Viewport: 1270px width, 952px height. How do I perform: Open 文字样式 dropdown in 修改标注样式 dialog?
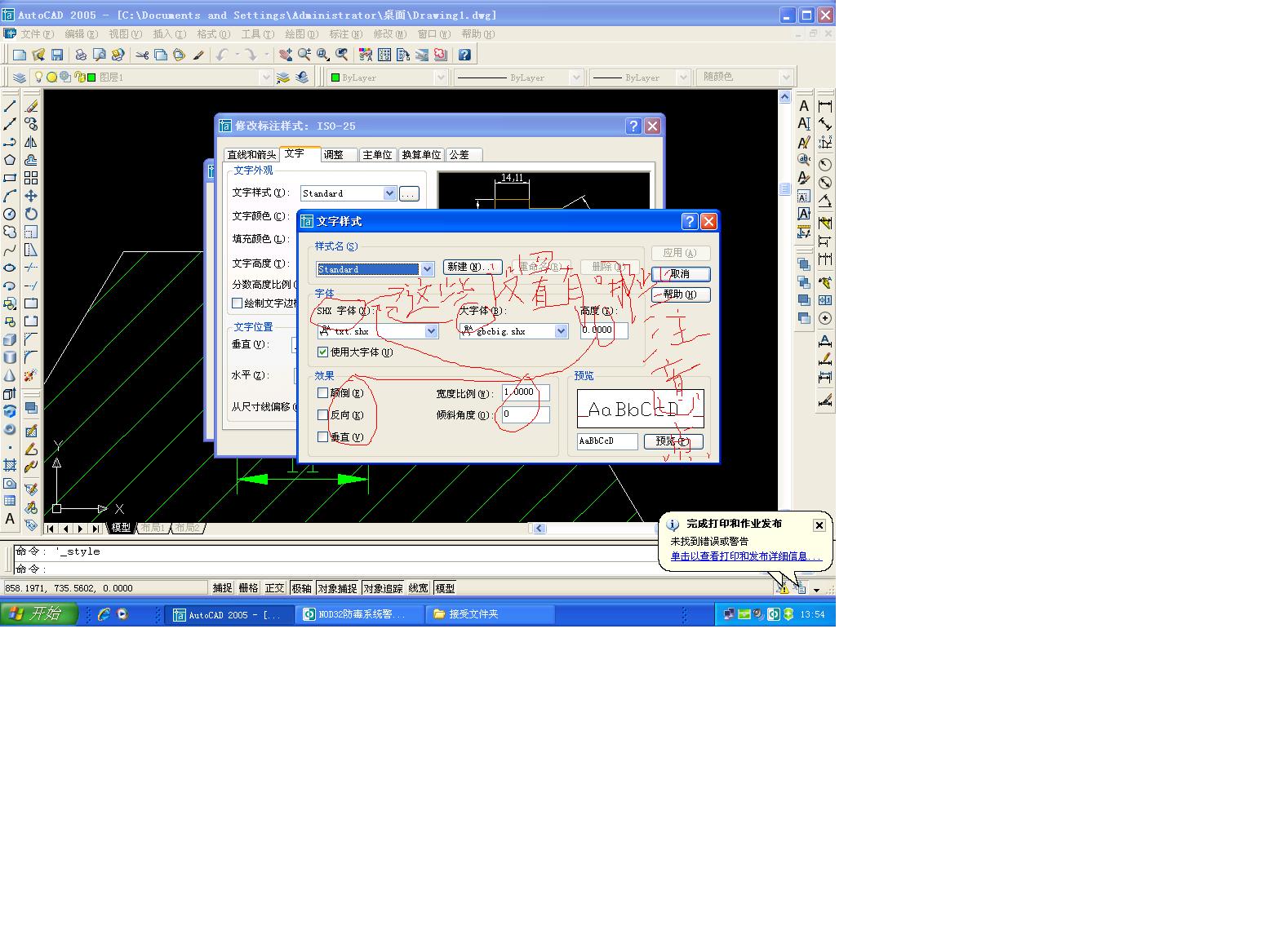pyautogui.click(x=389, y=193)
